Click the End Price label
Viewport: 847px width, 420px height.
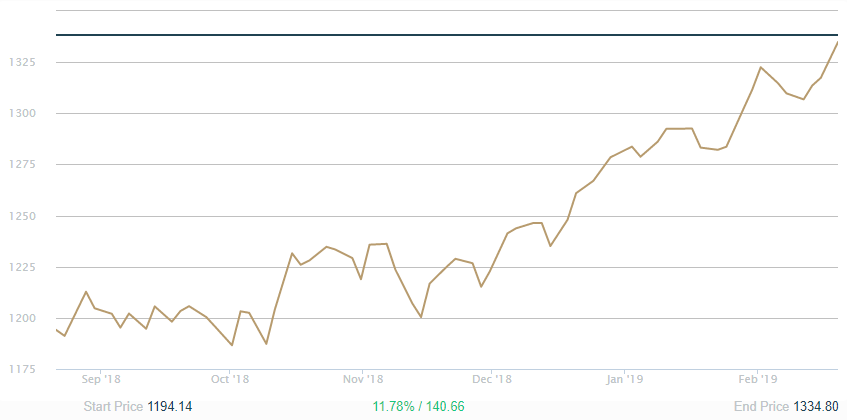coord(762,407)
